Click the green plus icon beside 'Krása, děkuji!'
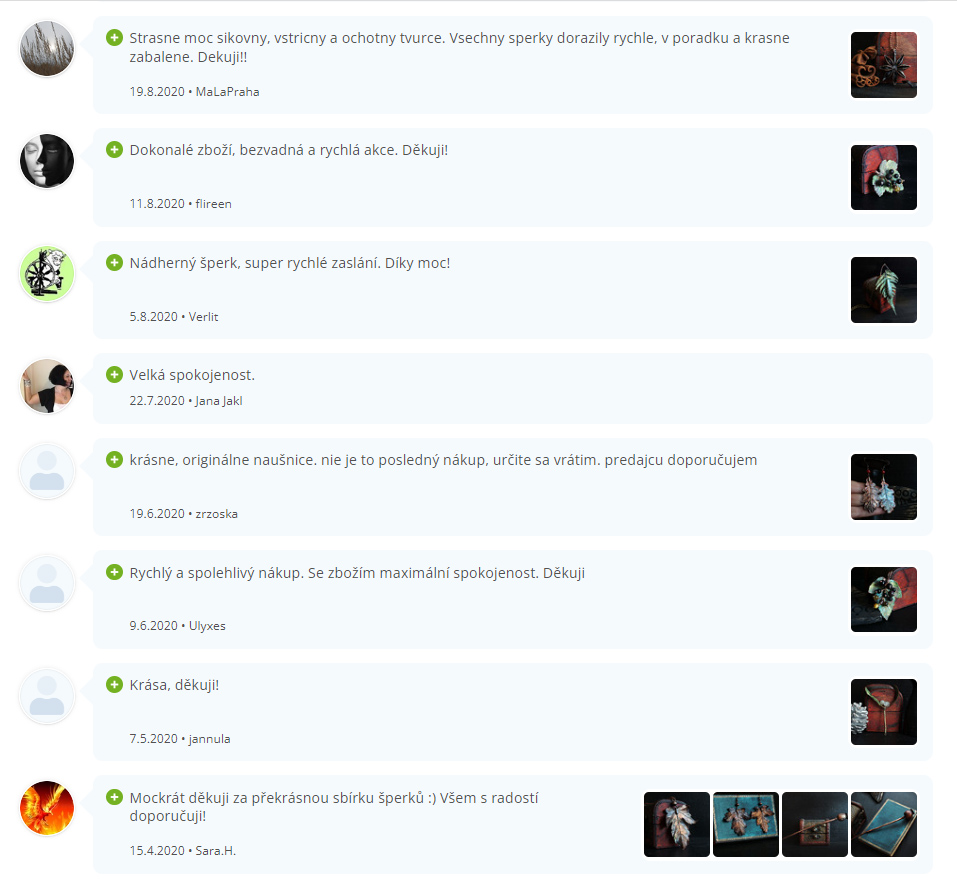This screenshot has width=957, height=888. click(114, 685)
